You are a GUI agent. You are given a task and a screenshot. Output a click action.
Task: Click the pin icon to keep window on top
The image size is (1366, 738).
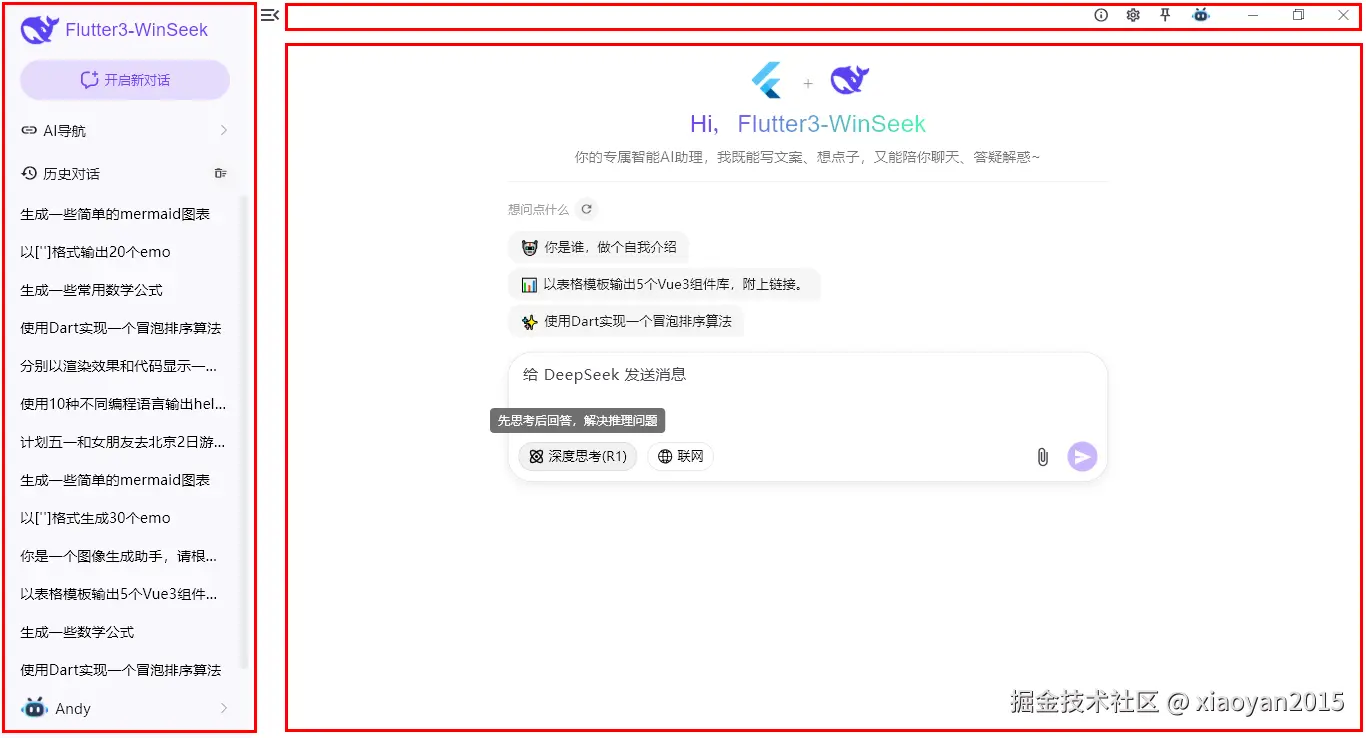pyautogui.click(x=1166, y=15)
